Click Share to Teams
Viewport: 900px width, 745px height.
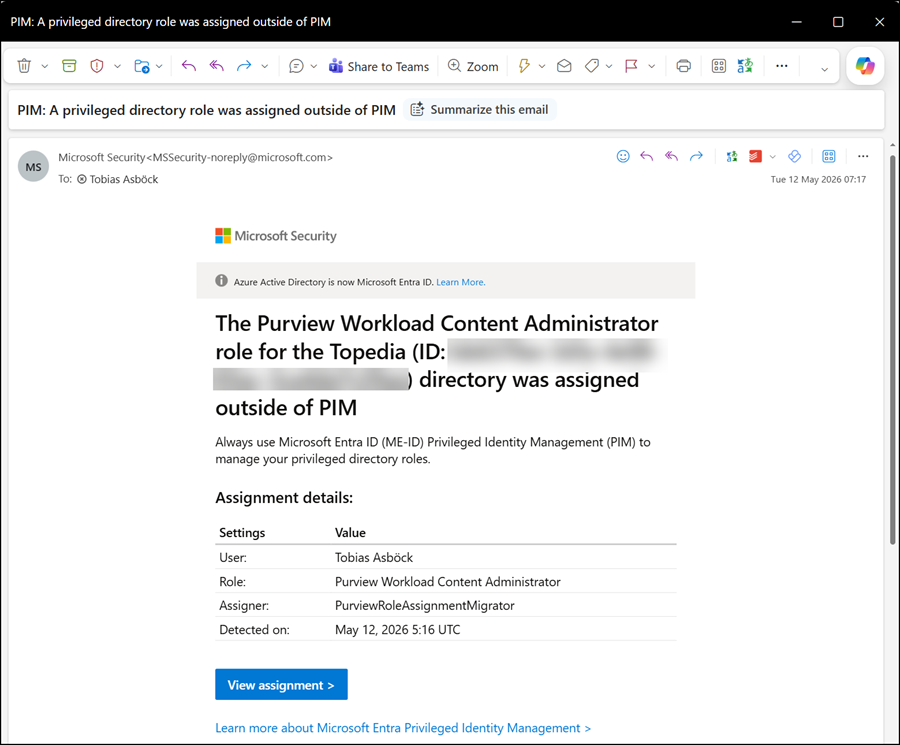[379, 67]
